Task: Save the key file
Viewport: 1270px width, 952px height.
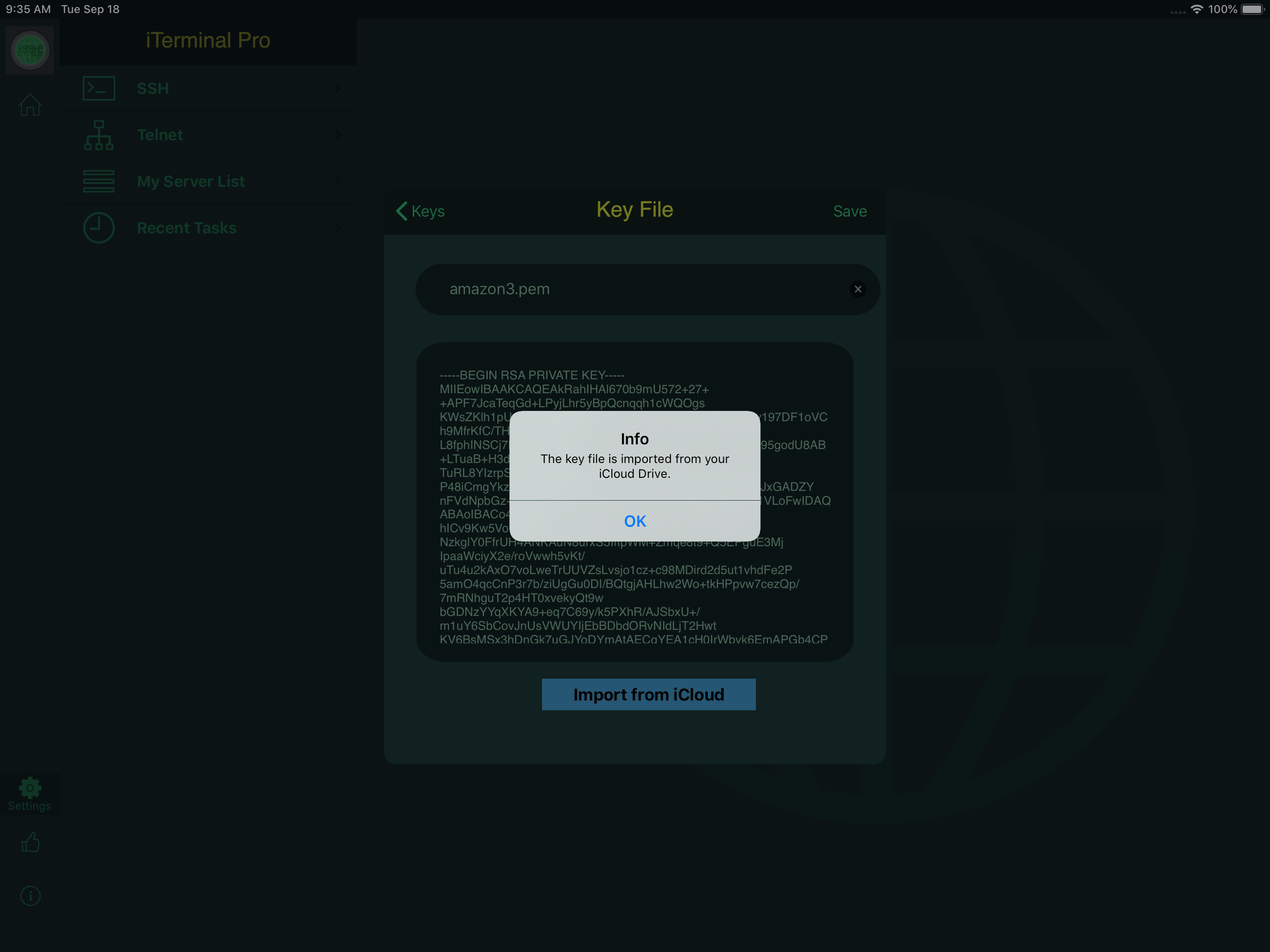Action: tap(850, 212)
